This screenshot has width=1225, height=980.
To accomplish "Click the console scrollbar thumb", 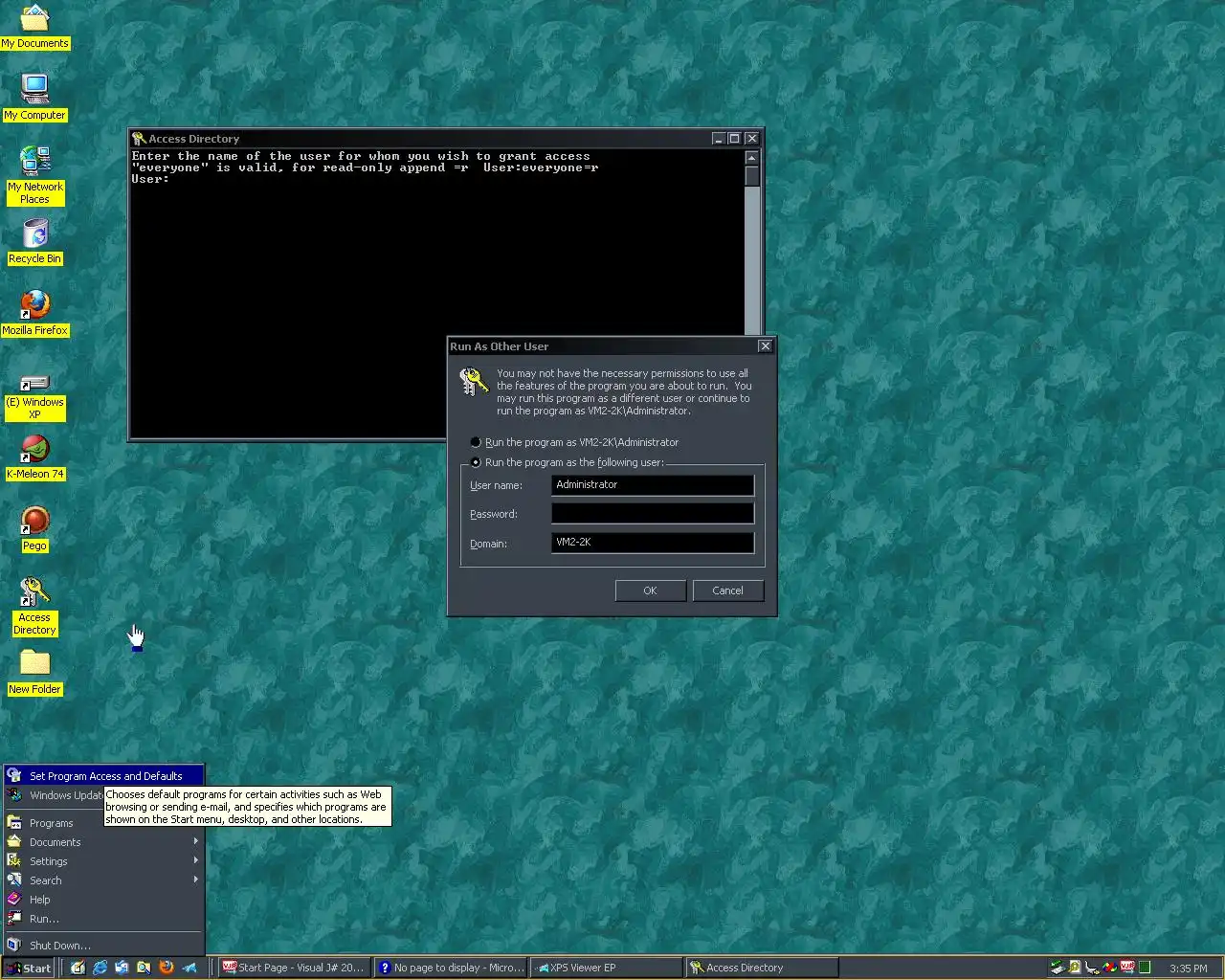I will 752,177.
